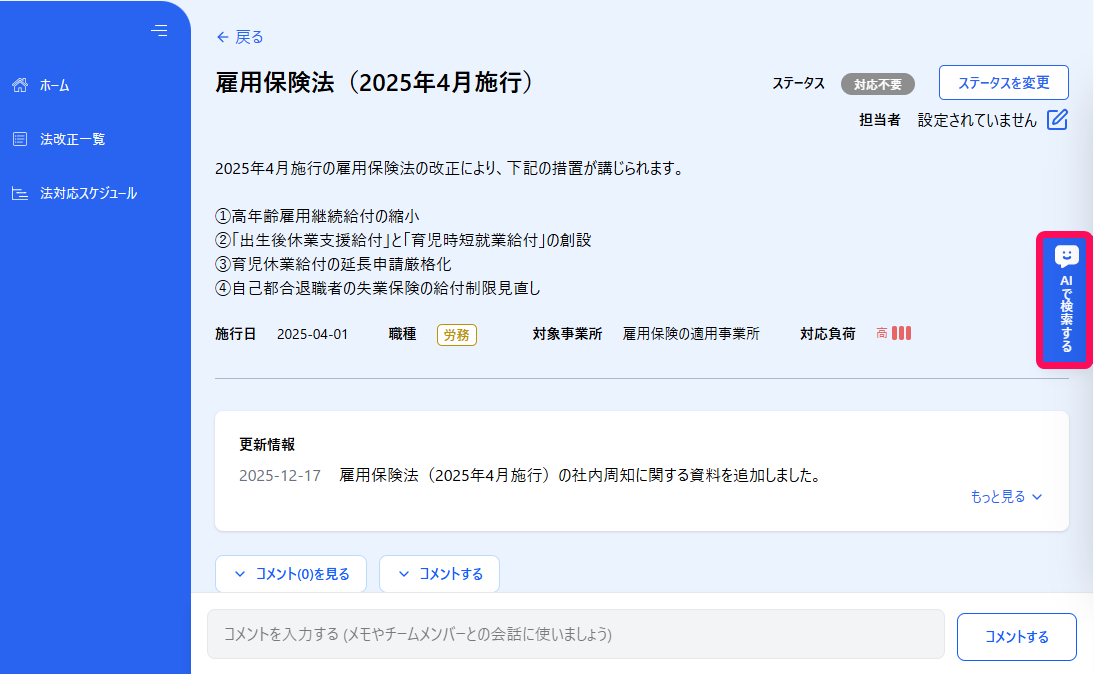Click the 労務 job type tag
The width and height of the screenshot is (1094, 674).
(x=456, y=335)
